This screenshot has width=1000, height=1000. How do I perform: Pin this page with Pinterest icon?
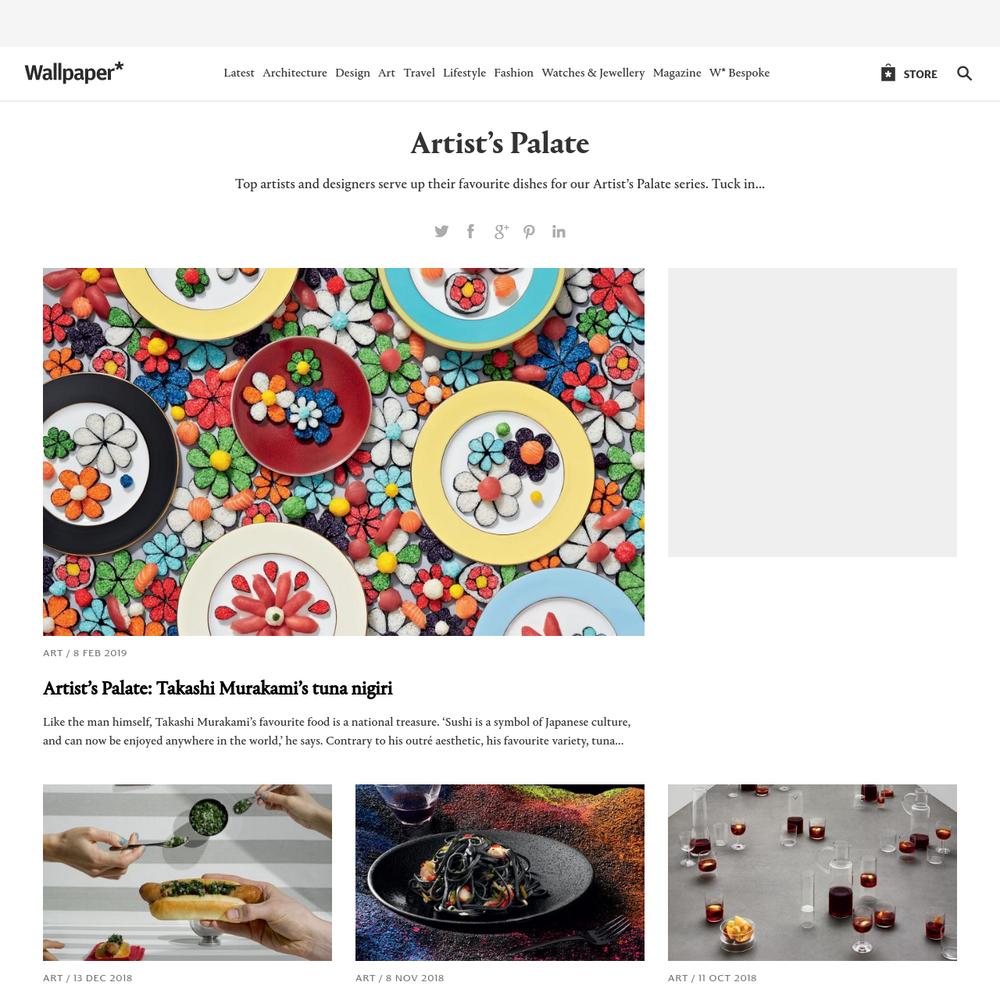529,232
